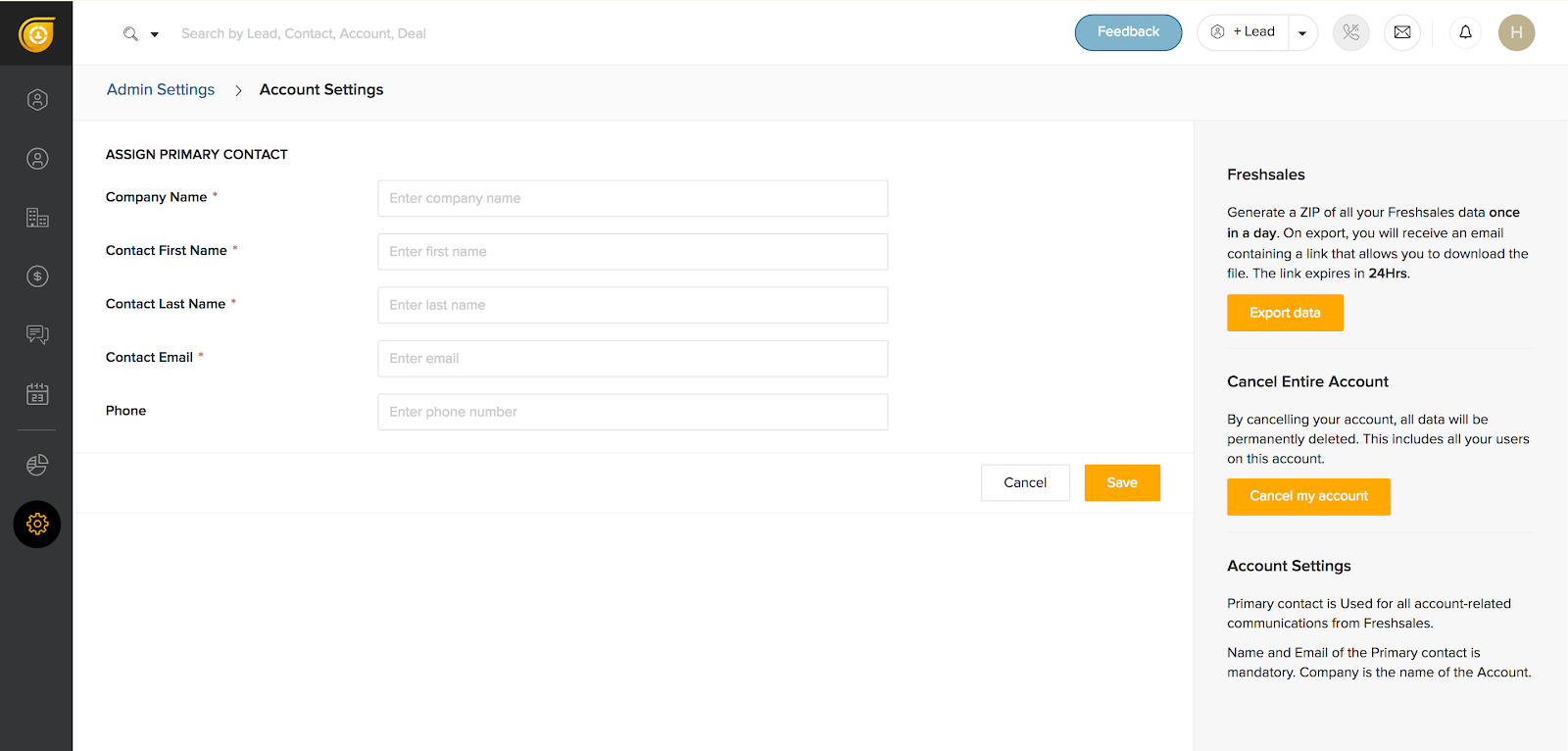
Task: Save the primary contact form
Action: (1122, 482)
